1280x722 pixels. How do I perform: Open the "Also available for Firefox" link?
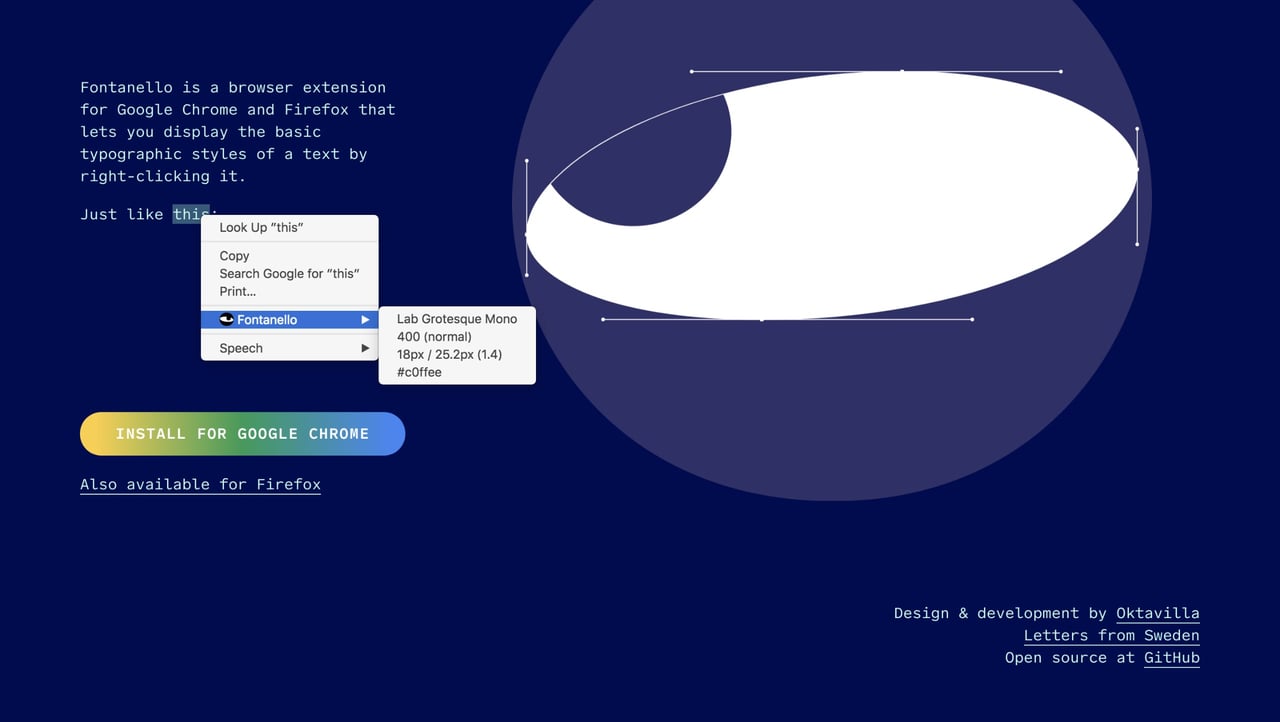tap(200, 484)
